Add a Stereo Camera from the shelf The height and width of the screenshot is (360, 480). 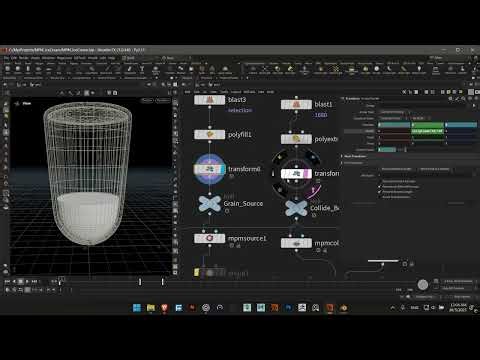[435, 70]
